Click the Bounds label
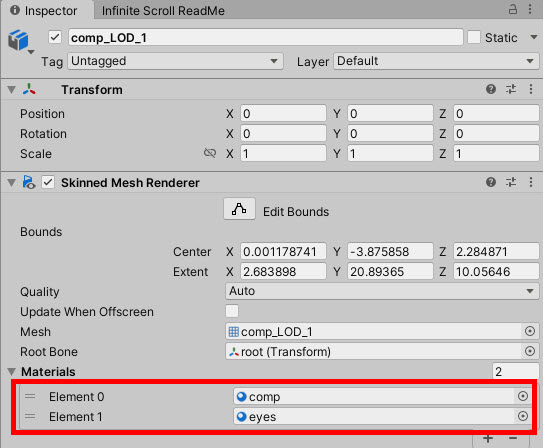The width and height of the screenshot is (543, 448). (x=41, y=232)
